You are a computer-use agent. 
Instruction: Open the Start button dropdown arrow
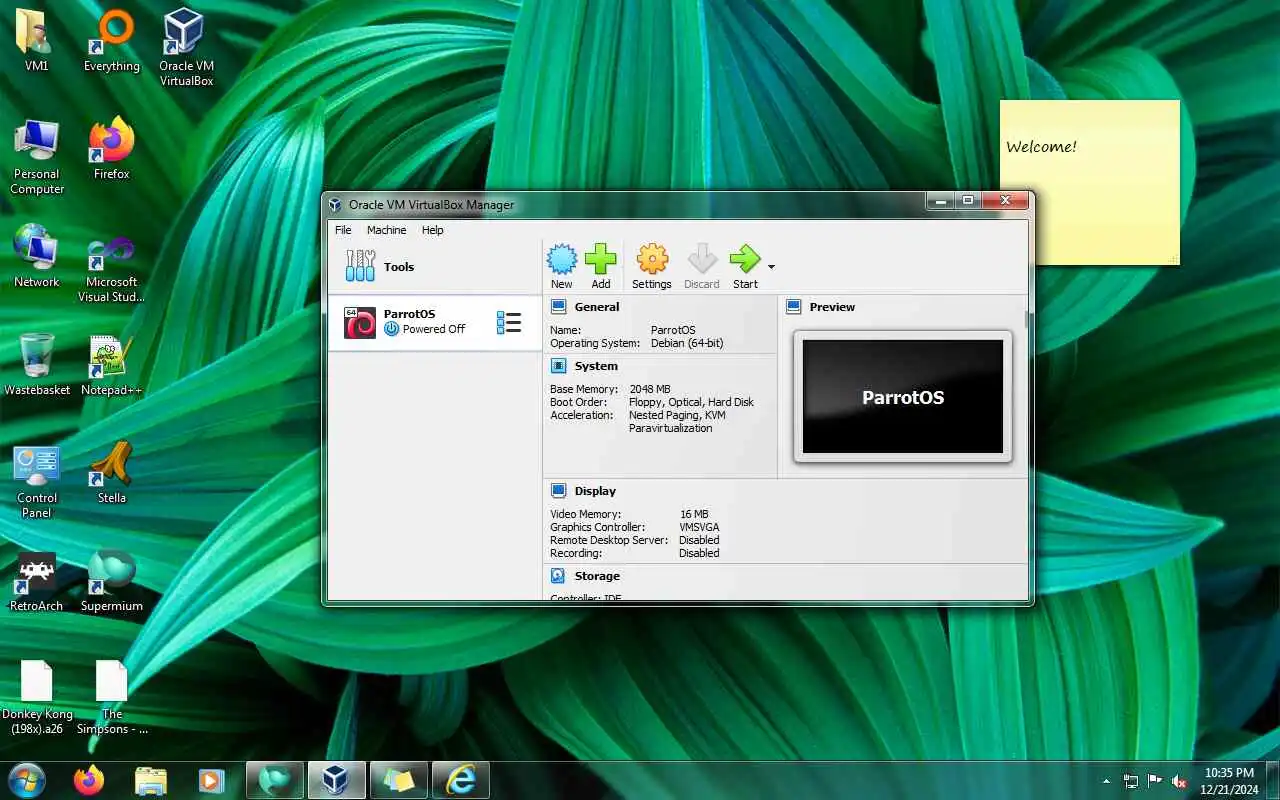click(x=771, y=267)
